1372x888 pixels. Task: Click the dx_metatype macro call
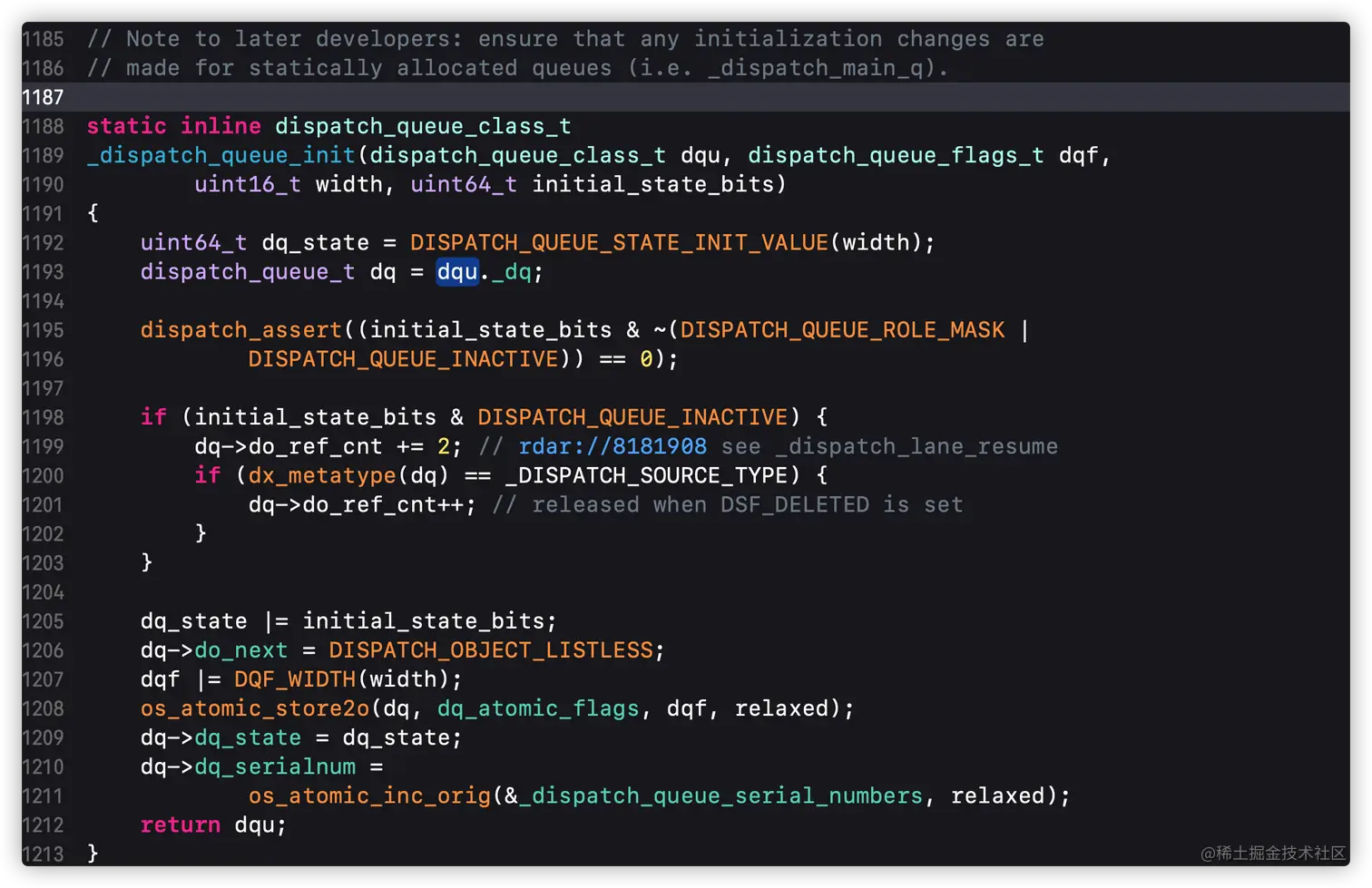(x=321, y=475)
